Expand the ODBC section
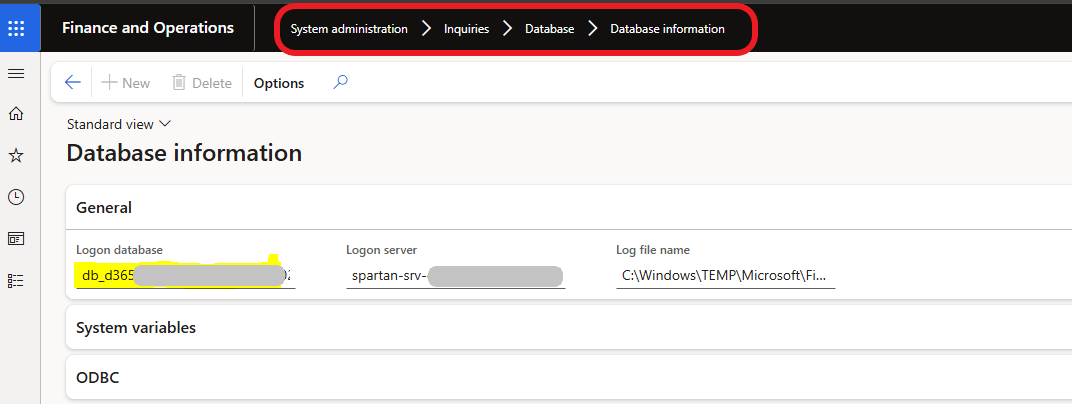Screen dimensions: 1072x404 coord(569,377)
